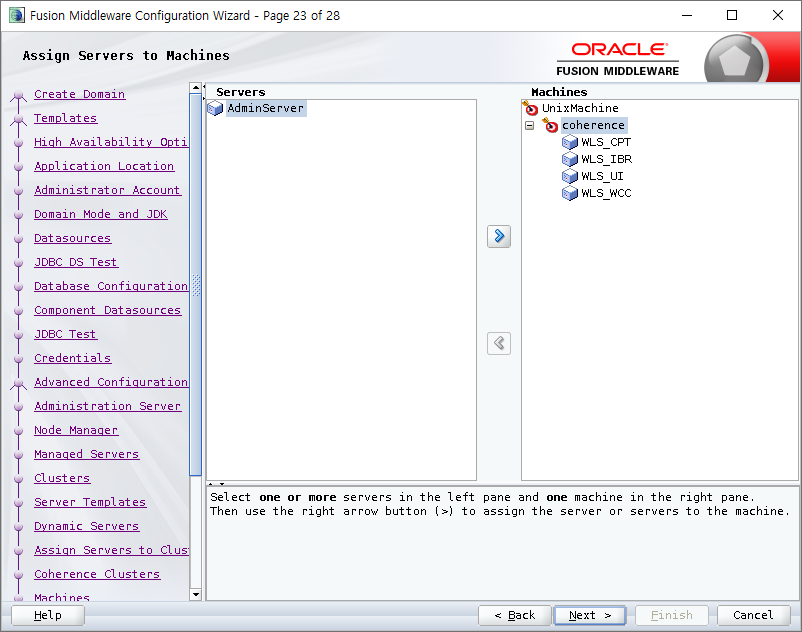This screenshot has height=632, width=802.
Task: Open the Managed Servers step
Action: click(86, 455)
